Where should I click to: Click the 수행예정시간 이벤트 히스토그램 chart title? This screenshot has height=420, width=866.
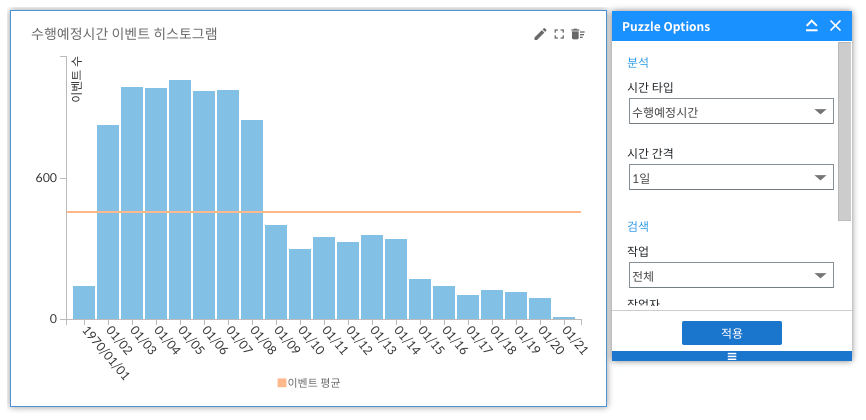coord(125,34)
